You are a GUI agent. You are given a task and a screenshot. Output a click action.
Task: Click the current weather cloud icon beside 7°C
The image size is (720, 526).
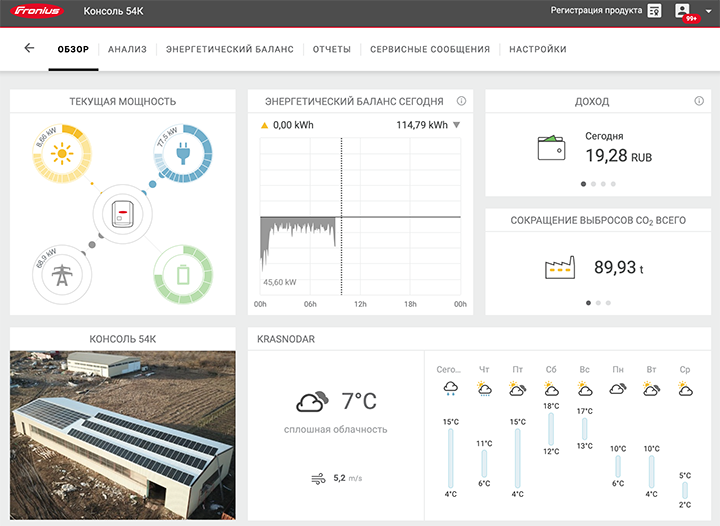tap(312, 401)
